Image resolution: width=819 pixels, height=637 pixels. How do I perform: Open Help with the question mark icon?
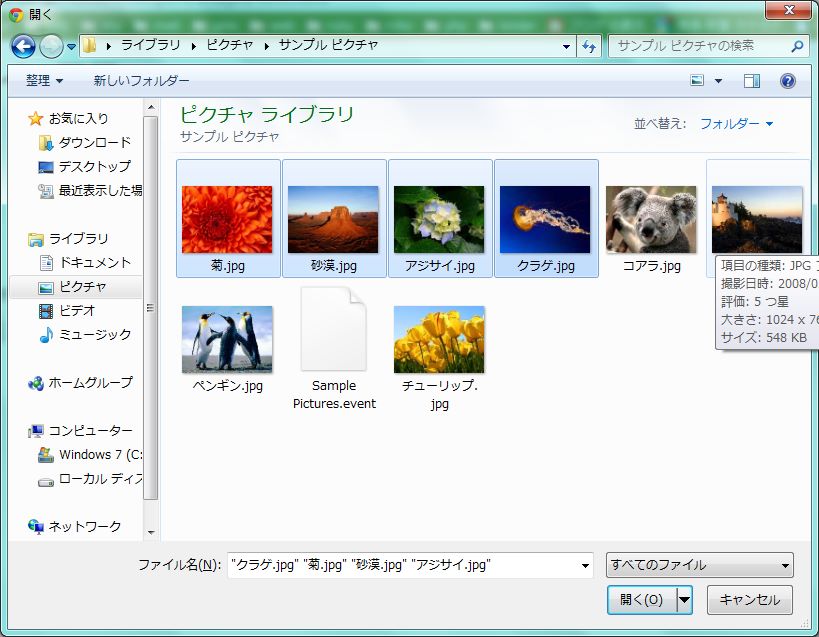pyautogui.click(x=788, y=80)
